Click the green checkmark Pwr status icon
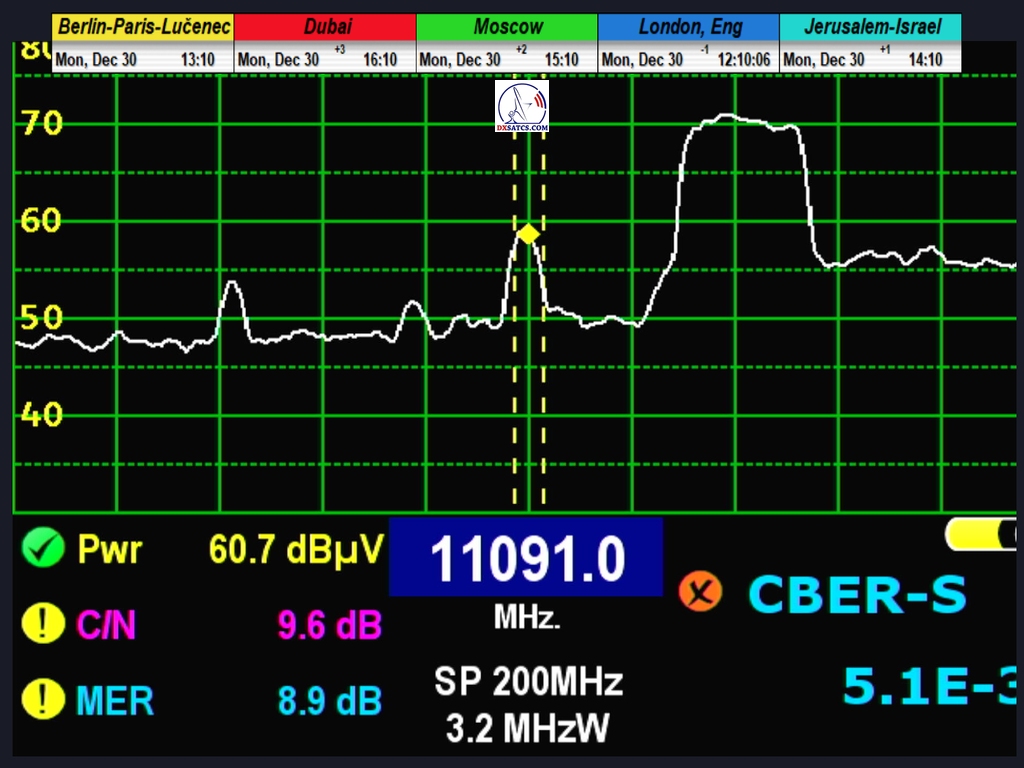The width and height of the screenshot is (1024, 768). tap(42, 548)
